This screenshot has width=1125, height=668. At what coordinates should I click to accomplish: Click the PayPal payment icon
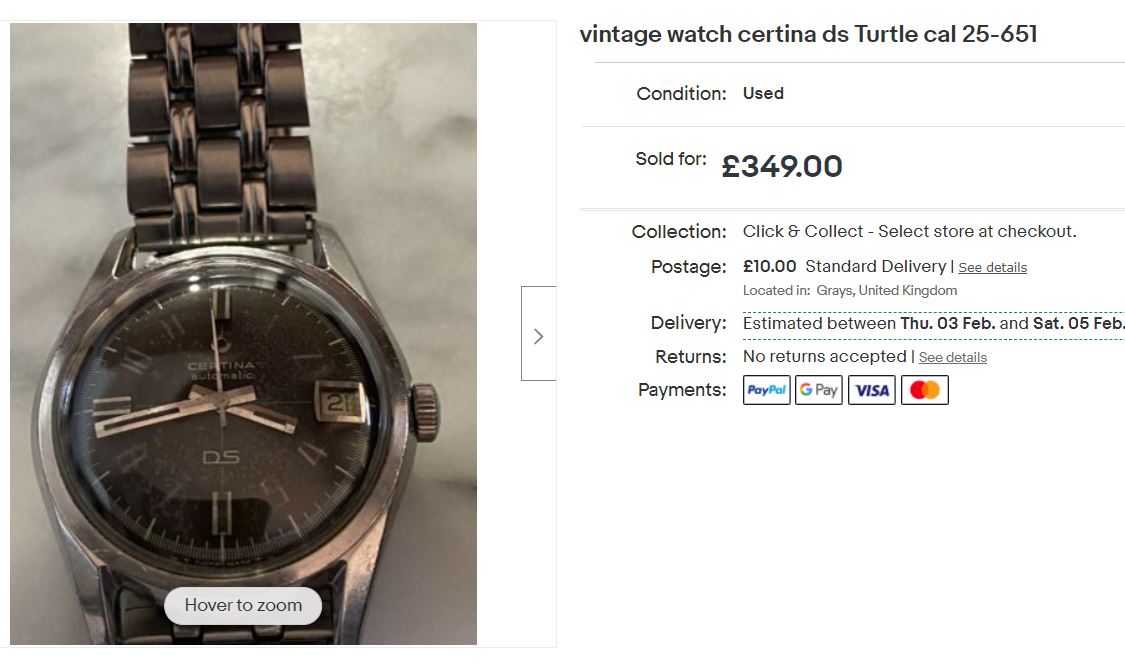click(767, 390)
